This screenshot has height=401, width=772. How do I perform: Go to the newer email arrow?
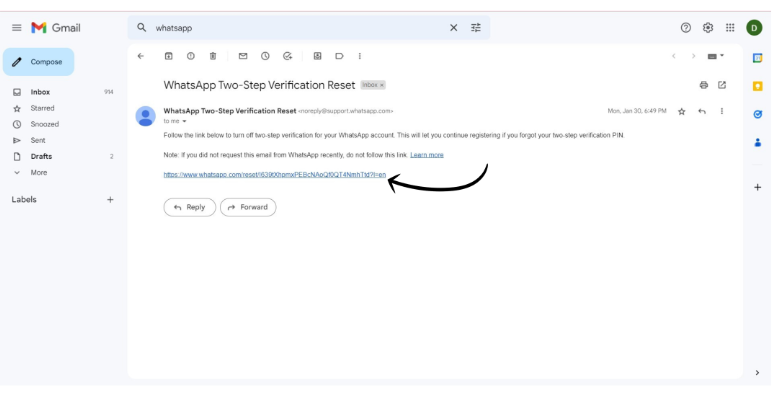[674, 56]
